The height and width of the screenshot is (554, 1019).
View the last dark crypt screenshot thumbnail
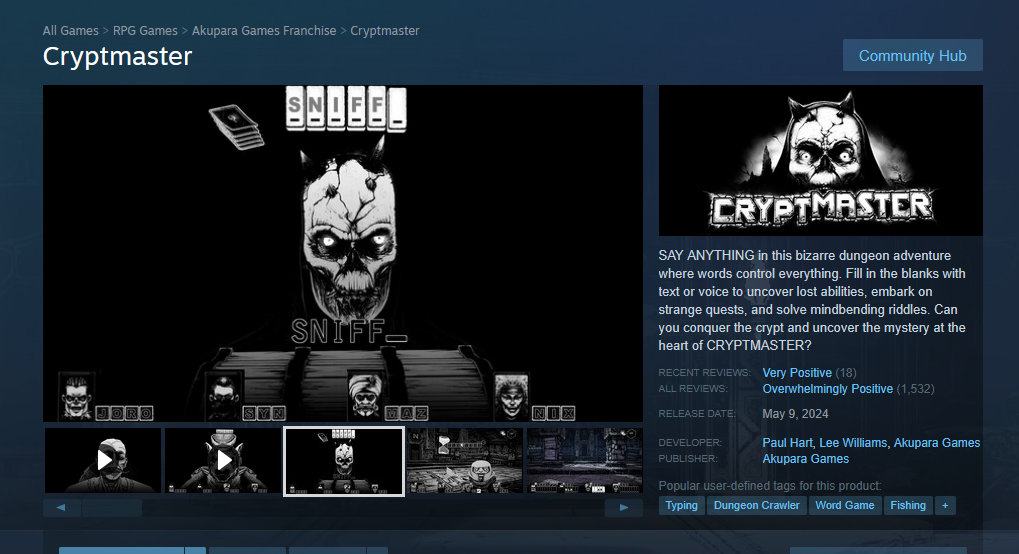pyautogui.click(x=584, y=460)
